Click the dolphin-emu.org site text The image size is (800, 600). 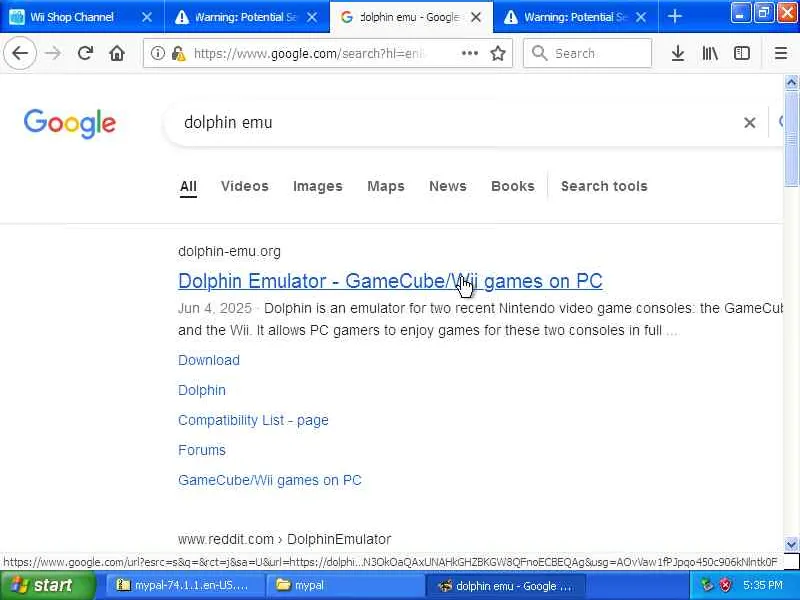tap(229, 252)
